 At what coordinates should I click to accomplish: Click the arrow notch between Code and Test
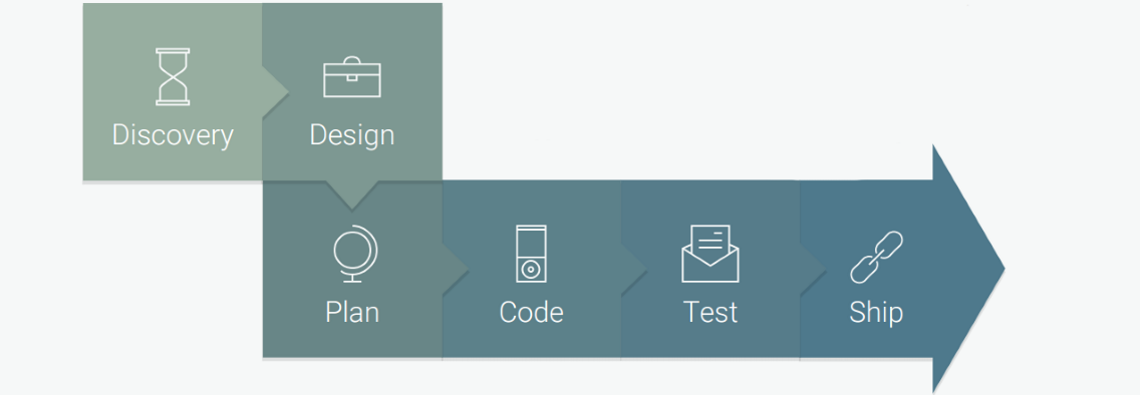click(633, 269)
